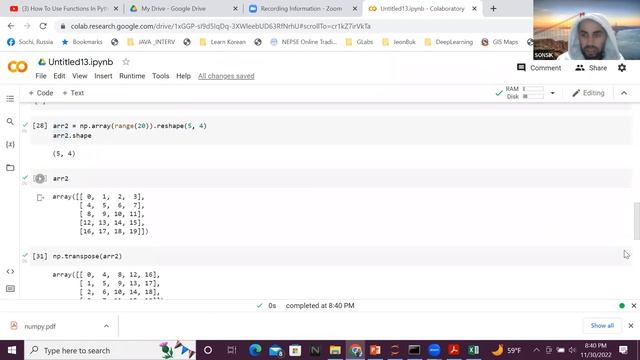Open Zoom from the taskbar

click(x=434, y=350)
